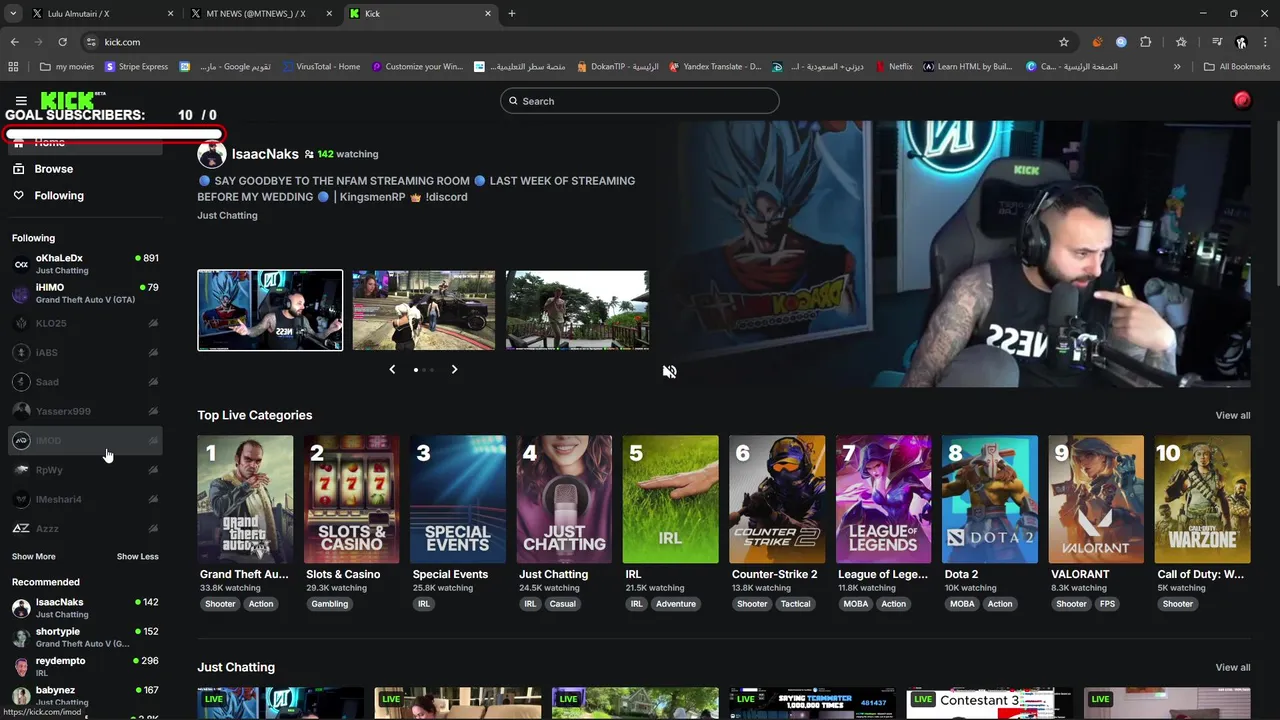Select the first featured stream thumbnail

tap(270, 310)
